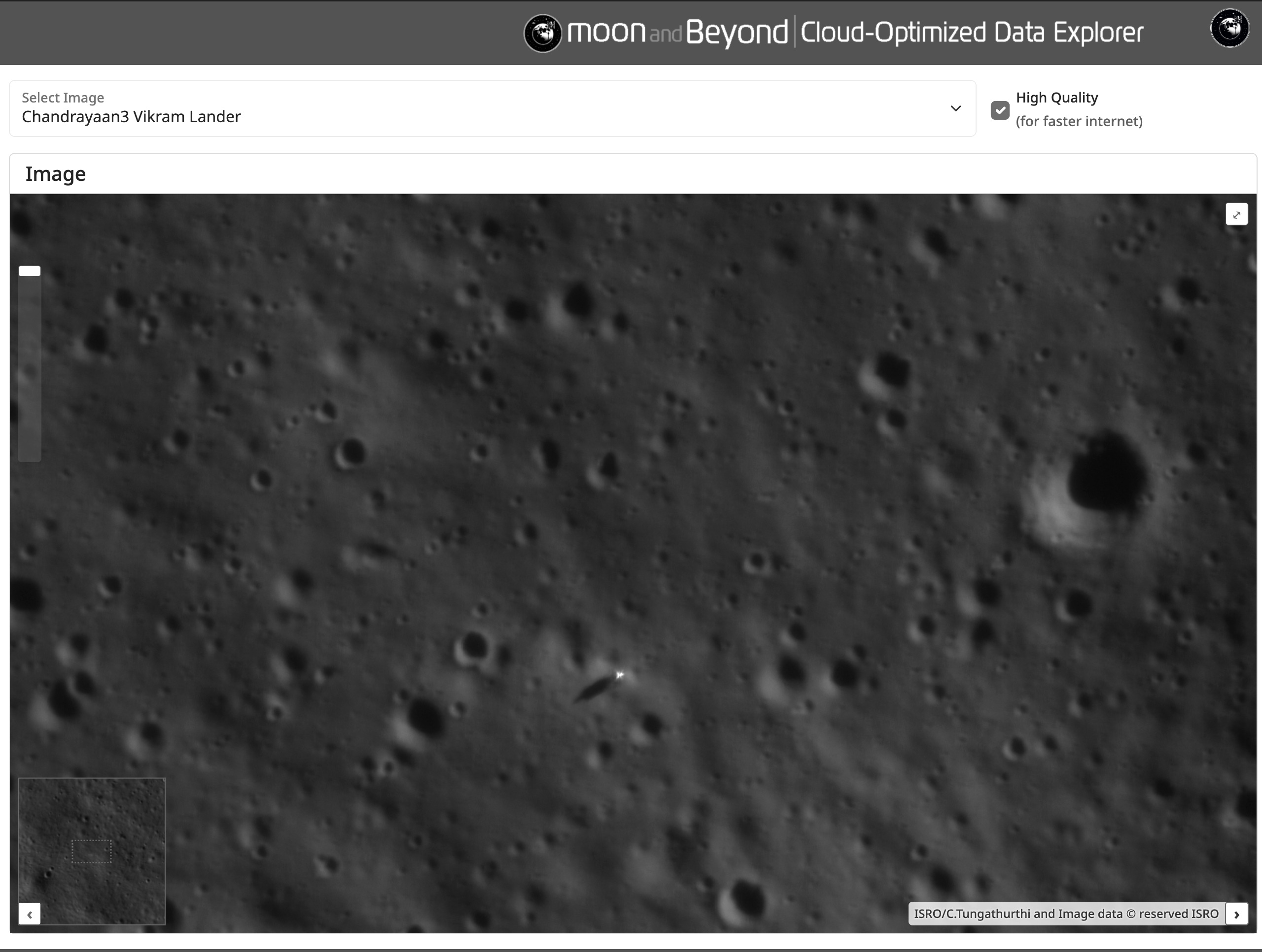Click the "Image" panel header
1262x952 pixels.
55,174
